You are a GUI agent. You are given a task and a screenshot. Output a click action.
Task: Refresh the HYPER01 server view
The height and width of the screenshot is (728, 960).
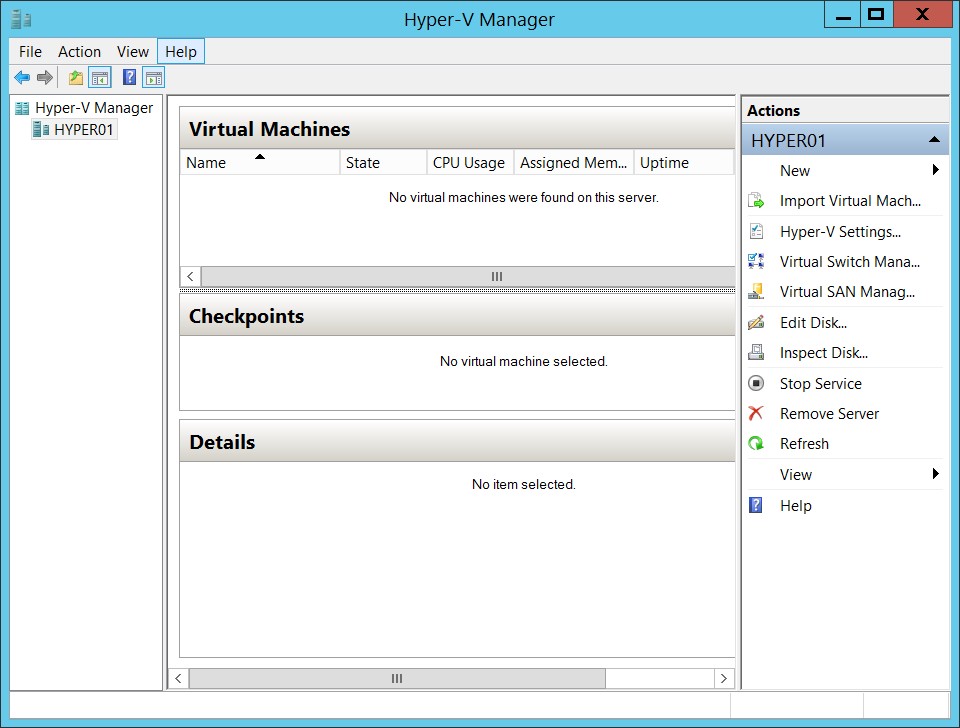804,444
